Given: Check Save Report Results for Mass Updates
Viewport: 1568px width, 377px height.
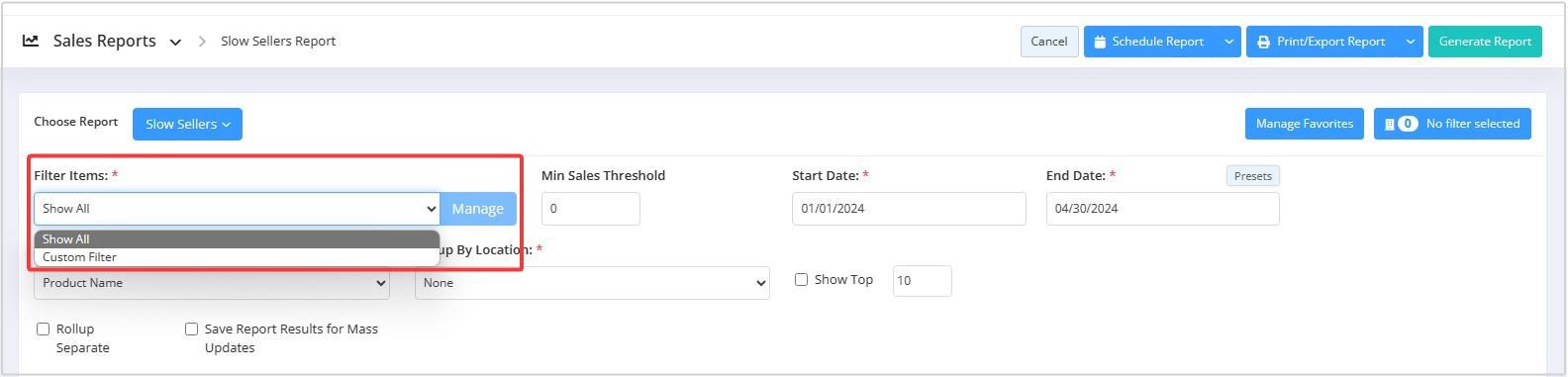Looking at the screenshot, I should 191,329.
